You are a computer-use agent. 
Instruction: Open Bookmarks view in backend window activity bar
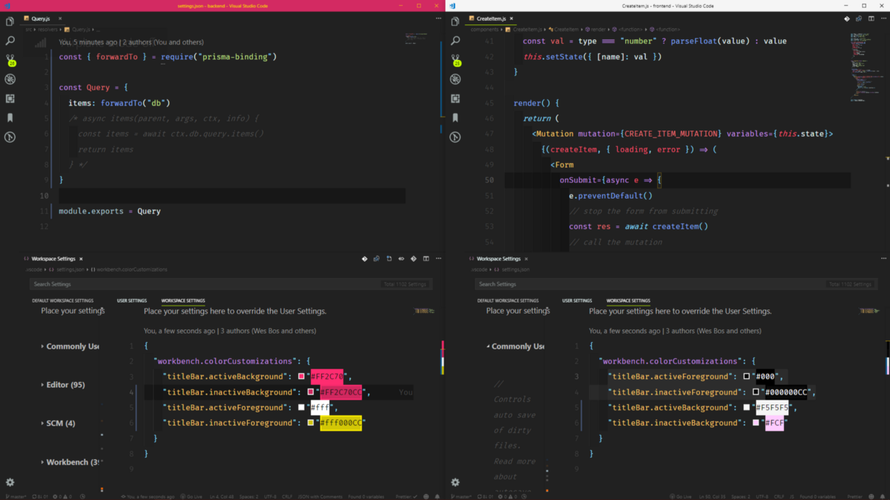[x=10, y=117]
